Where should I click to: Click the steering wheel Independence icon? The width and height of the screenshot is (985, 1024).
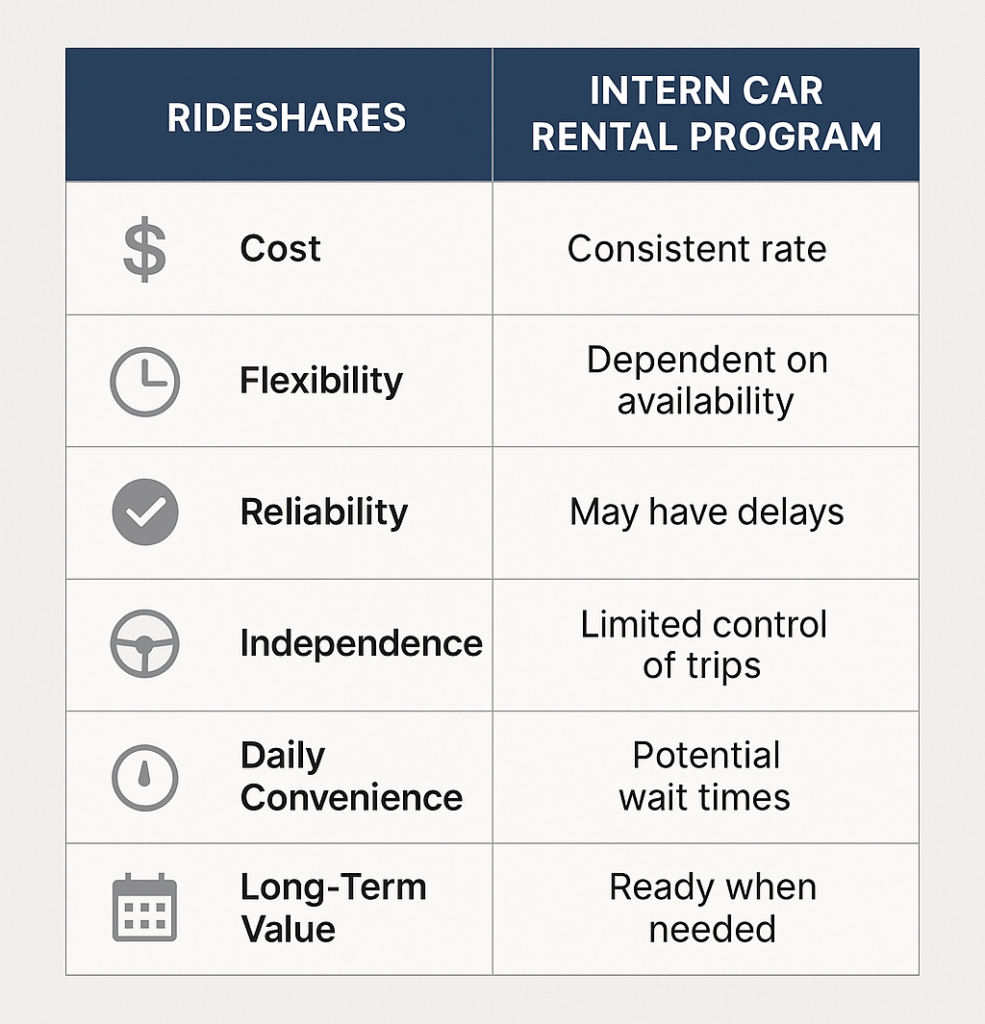(144, 643)
